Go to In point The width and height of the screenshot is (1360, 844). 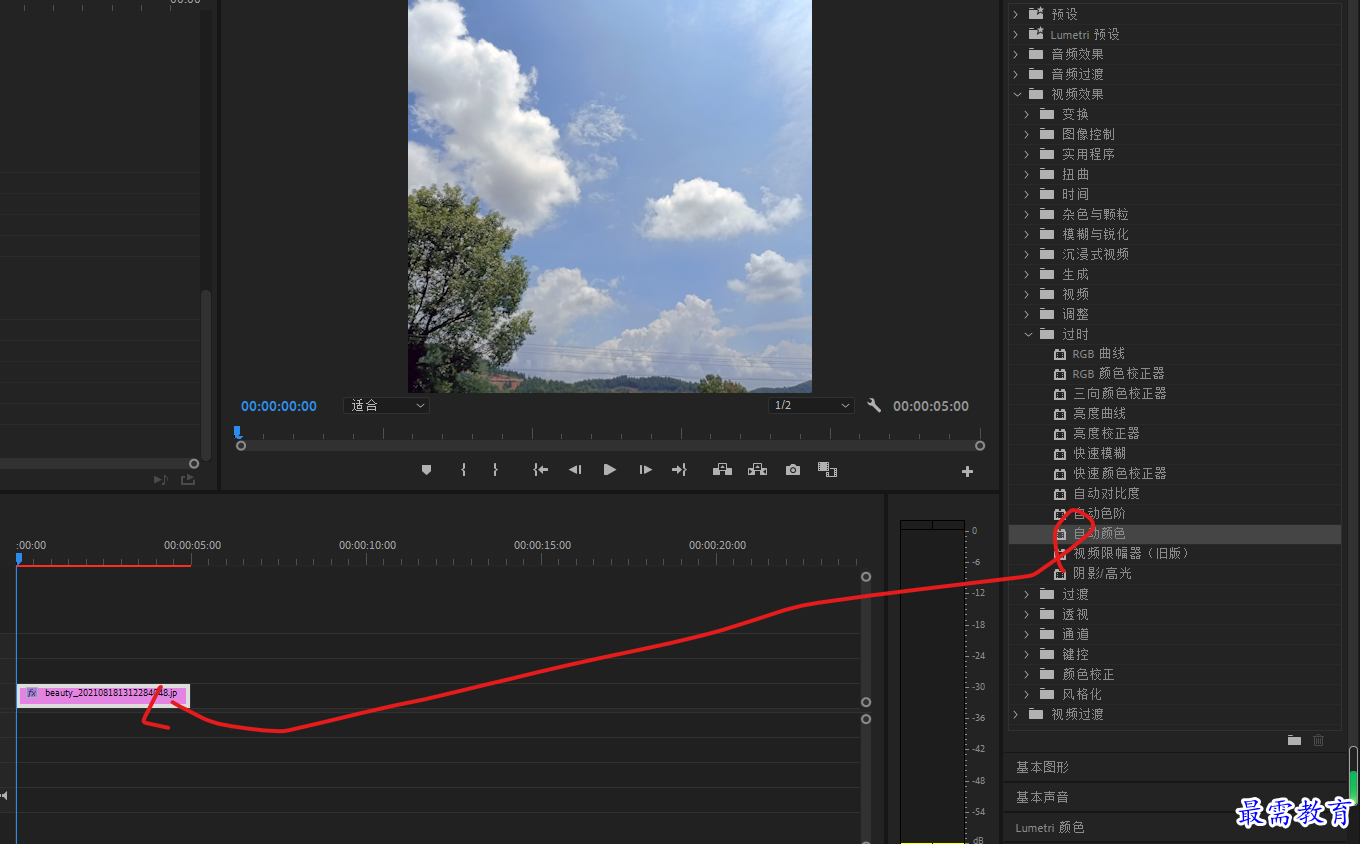(540, 470)
